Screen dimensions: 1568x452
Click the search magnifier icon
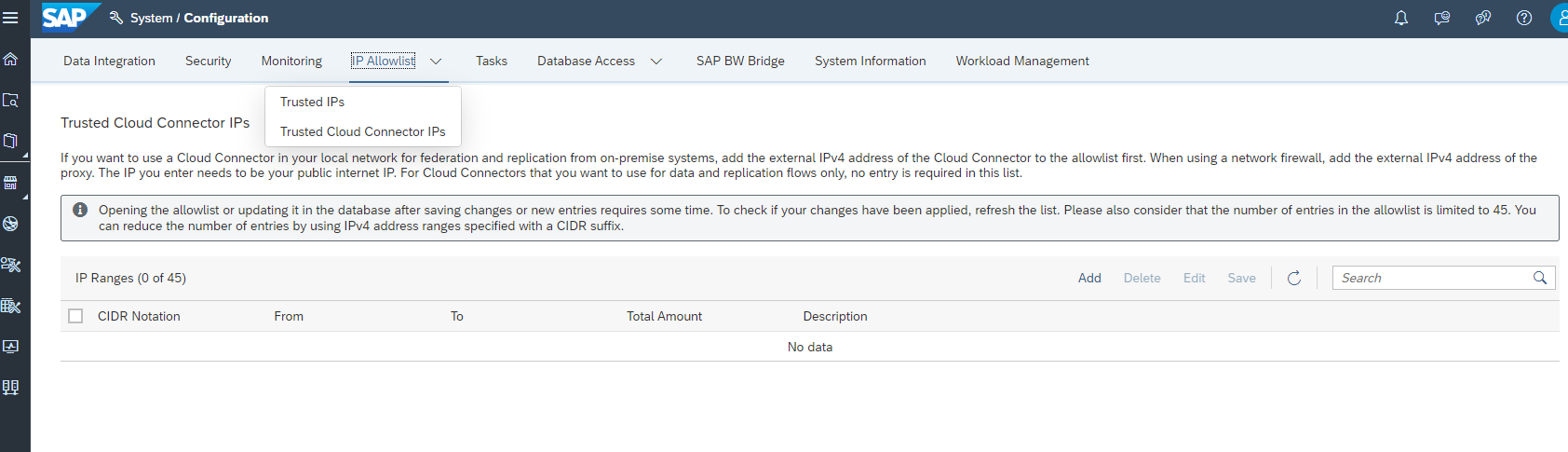coord(1540,278)
